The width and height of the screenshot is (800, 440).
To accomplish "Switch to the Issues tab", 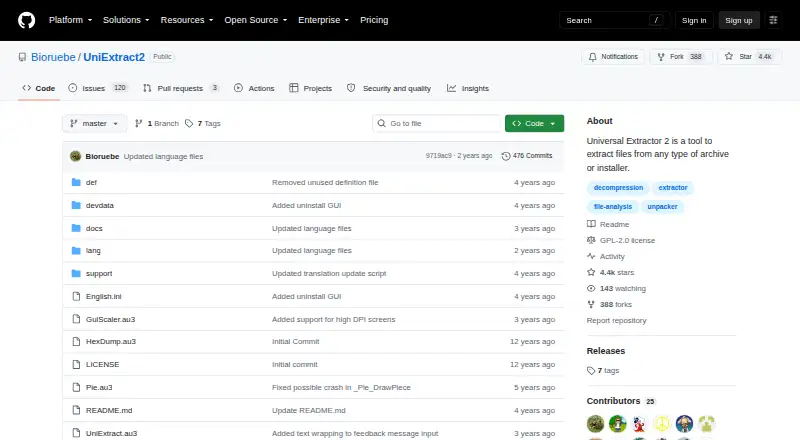I will pos(98,88).
